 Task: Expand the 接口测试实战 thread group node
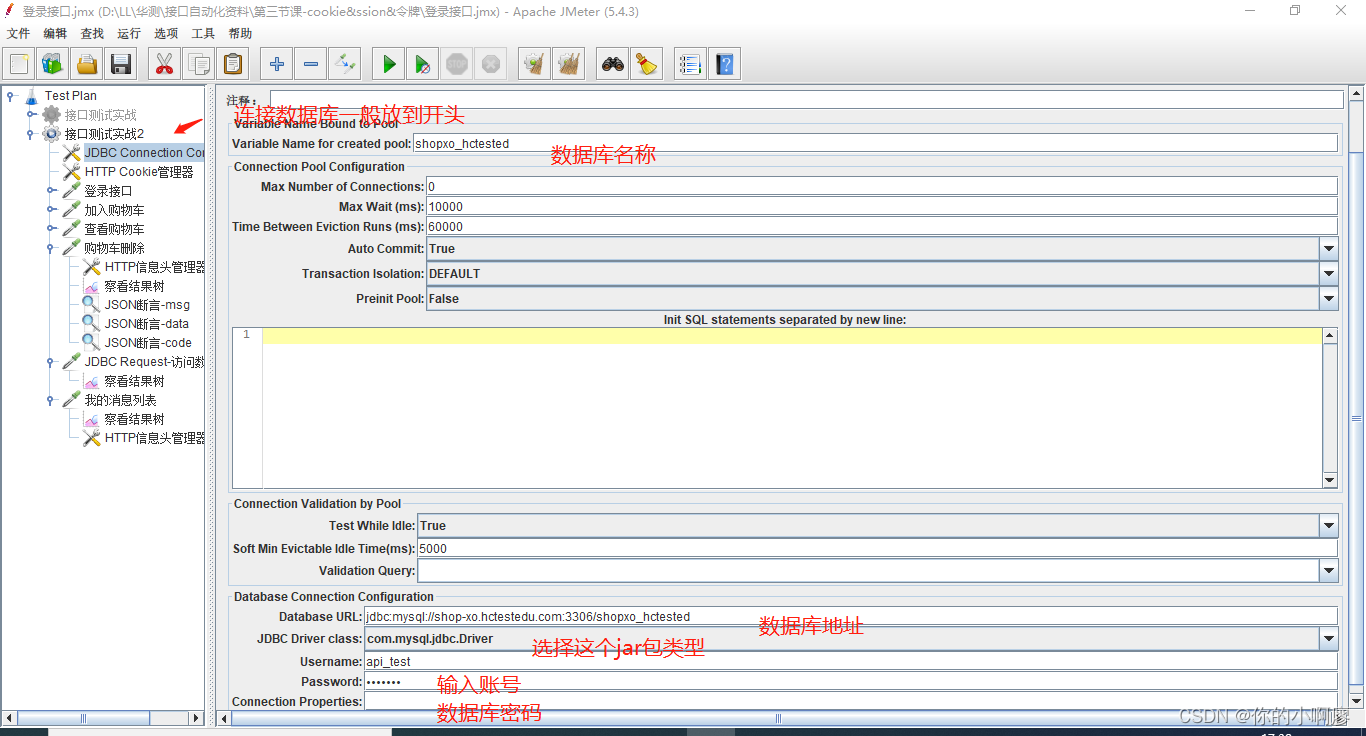pyautogui.click(x=31, y=115)
